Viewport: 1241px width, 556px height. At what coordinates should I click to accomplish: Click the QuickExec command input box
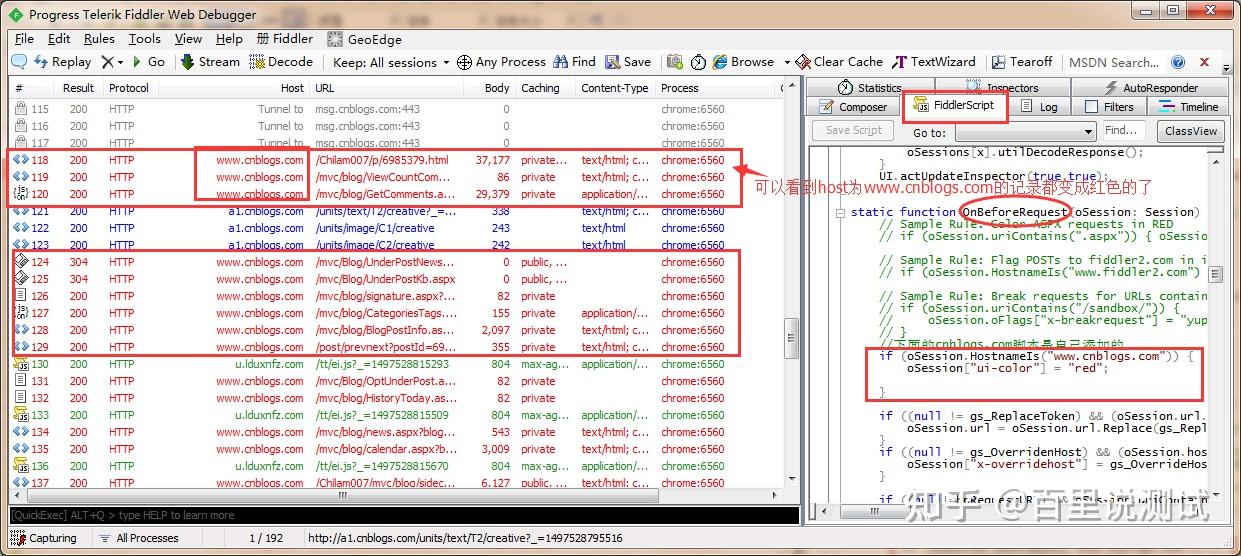404,516
